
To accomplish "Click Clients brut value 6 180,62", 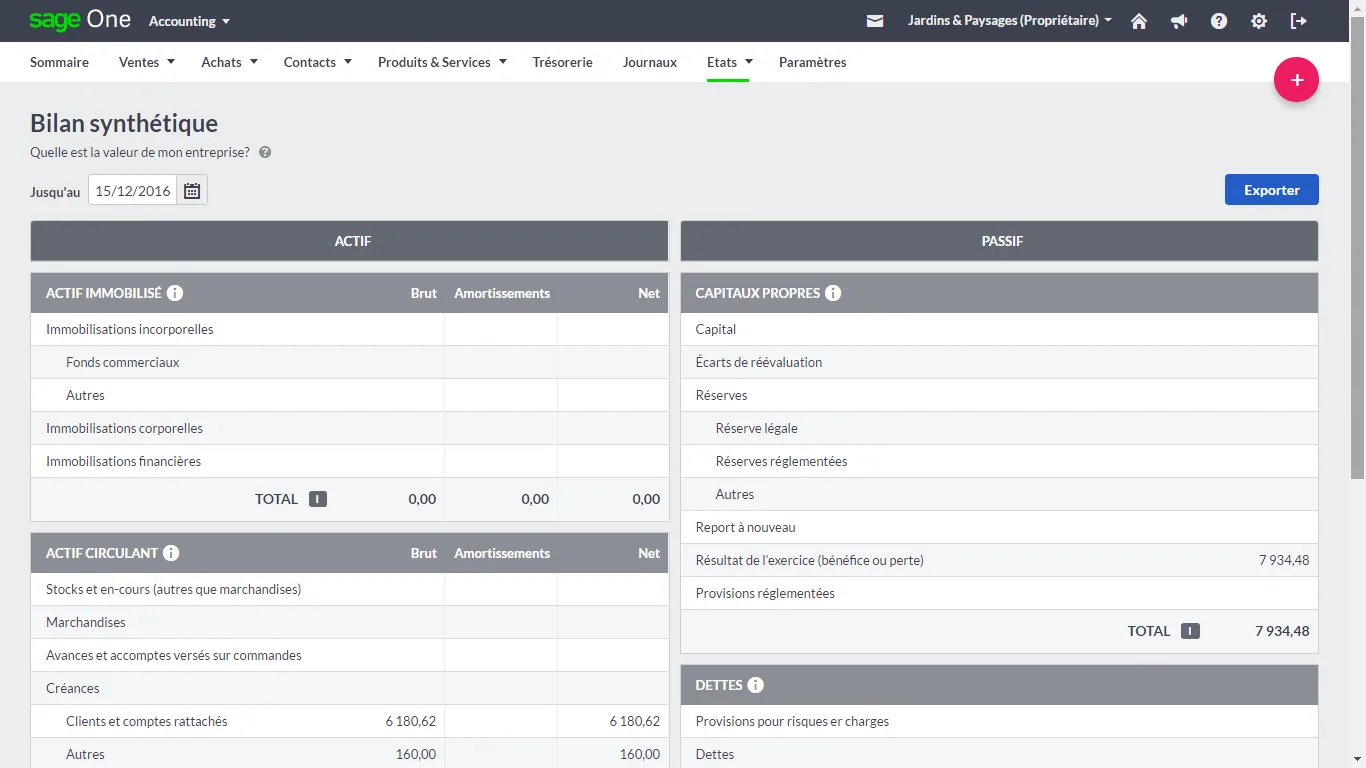I will click(x=410, y=721).
